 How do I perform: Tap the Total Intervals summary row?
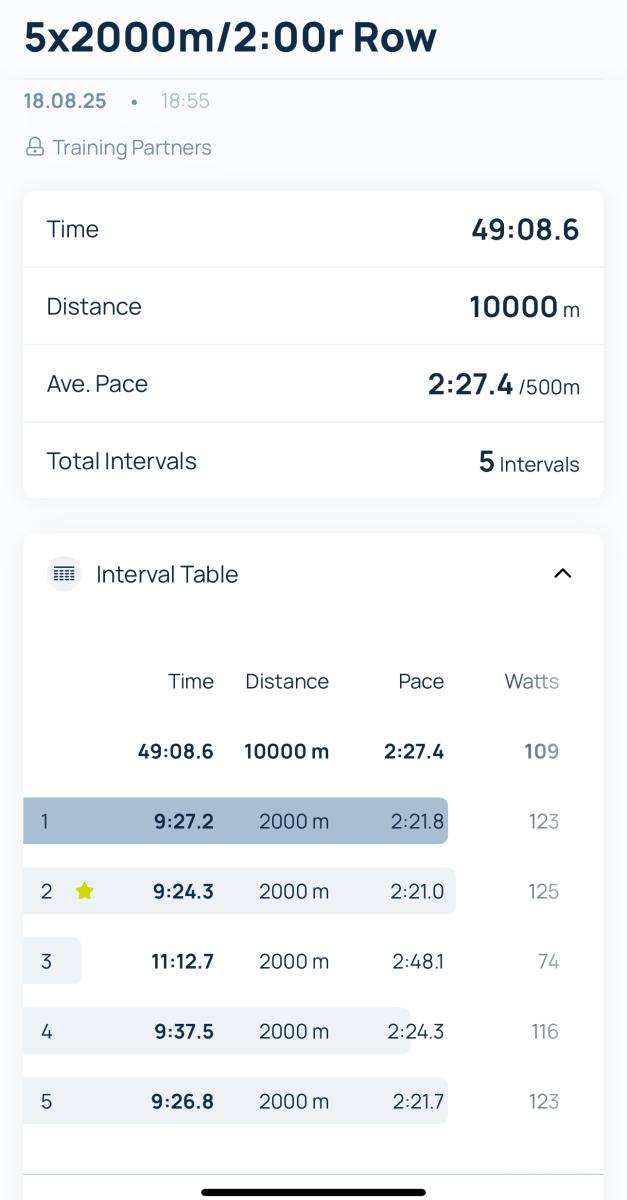[x=313, y=461]
